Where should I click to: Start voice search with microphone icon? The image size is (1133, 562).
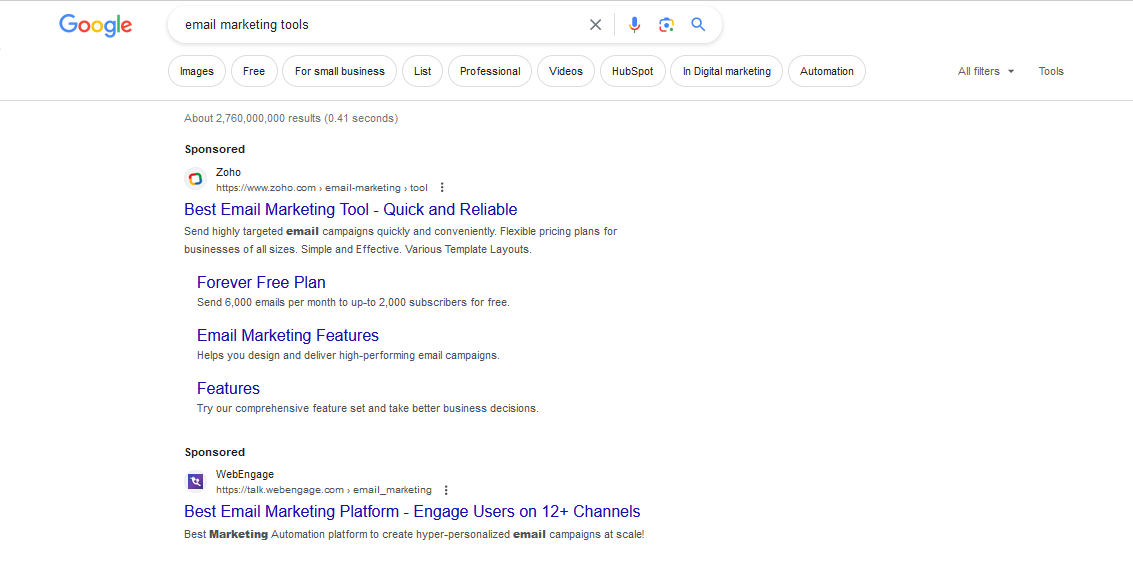coord(634,25)
